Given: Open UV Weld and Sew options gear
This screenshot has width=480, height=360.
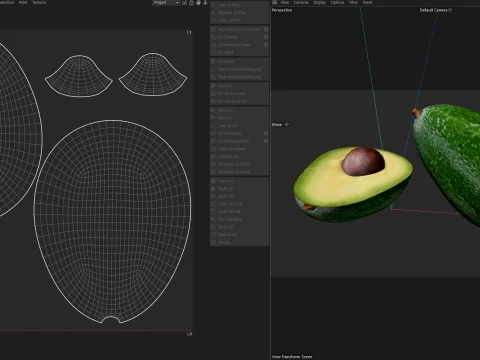Looking at the screenshot, I should [x=266, y=45].
